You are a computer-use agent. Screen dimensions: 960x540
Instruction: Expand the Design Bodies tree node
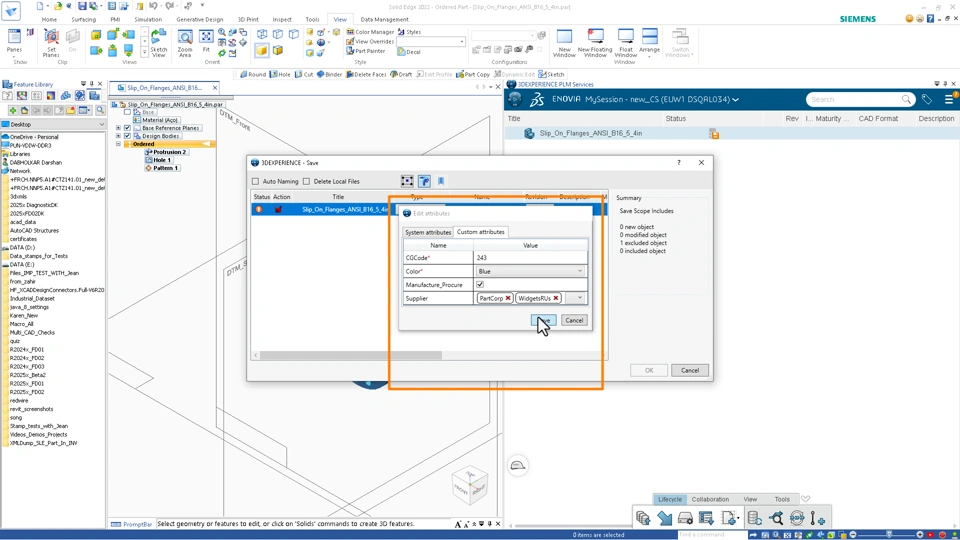[x=118, y=136]
